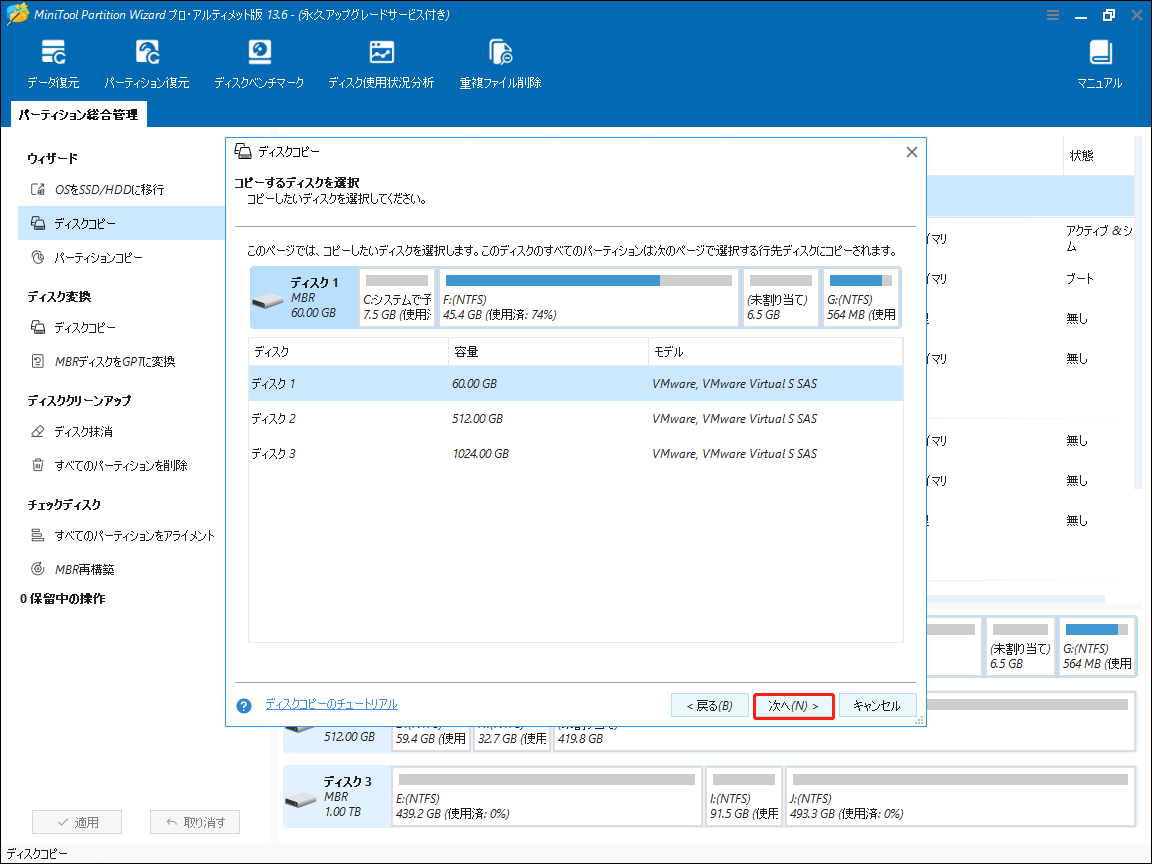Open the ディスクコピーのチュートリアル link

click(x=331, y=704)
